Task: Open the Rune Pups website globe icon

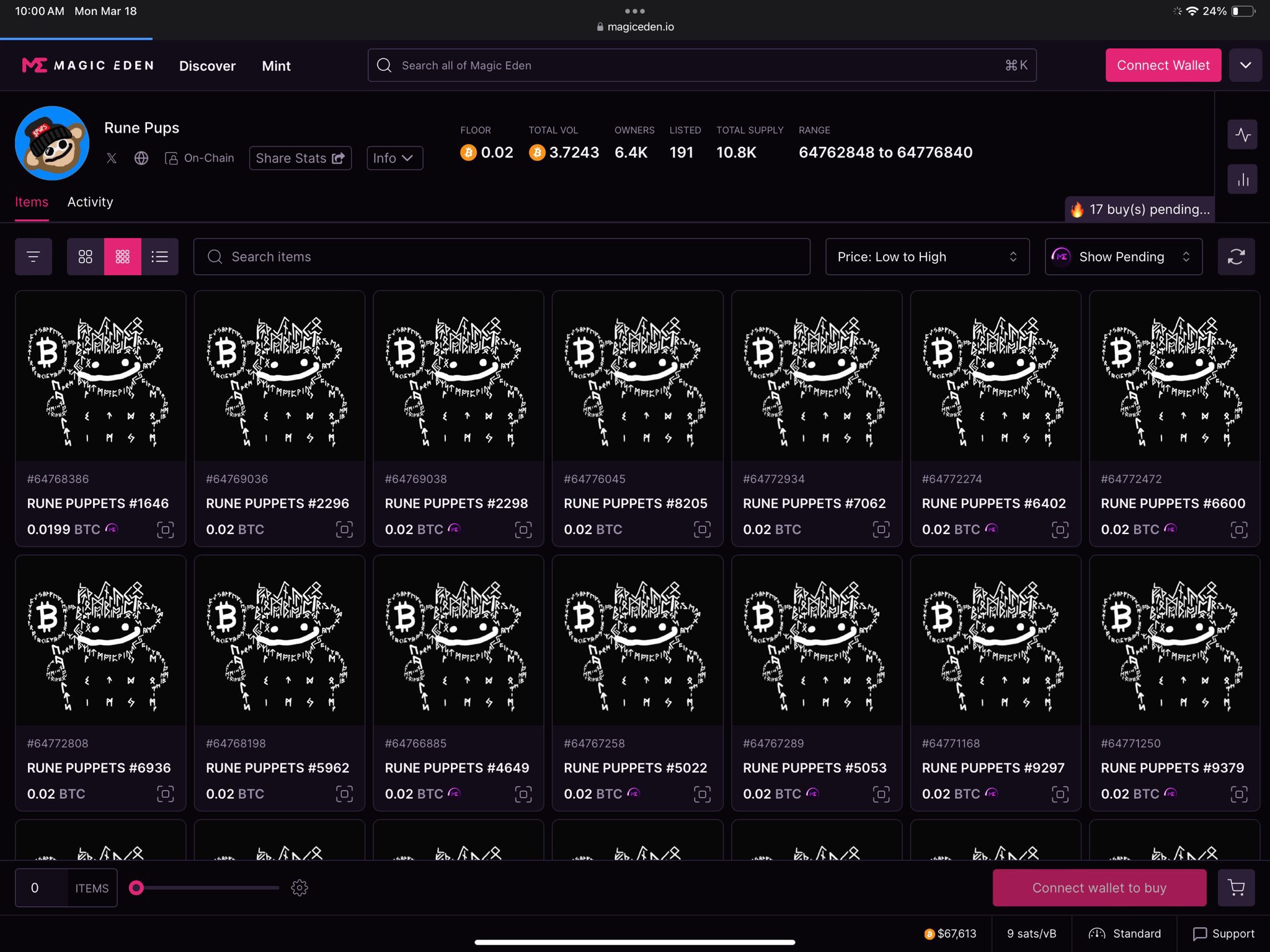Action: (x=141, y=158)
